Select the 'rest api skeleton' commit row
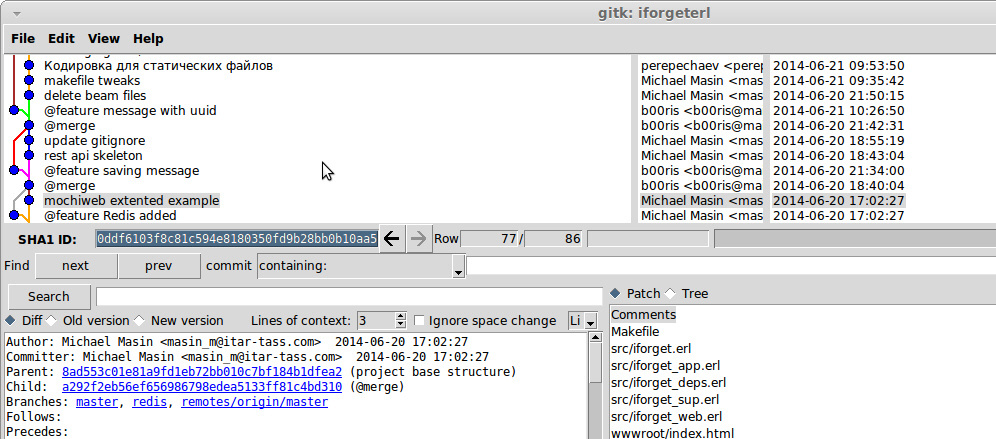The width and height of the screenshot is (996, 439). (93, 156)
